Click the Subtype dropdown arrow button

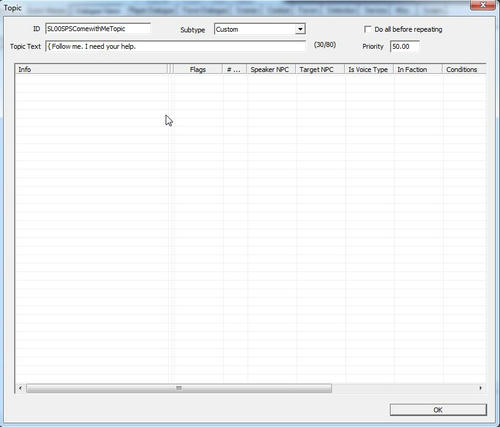tap(300, 29)
